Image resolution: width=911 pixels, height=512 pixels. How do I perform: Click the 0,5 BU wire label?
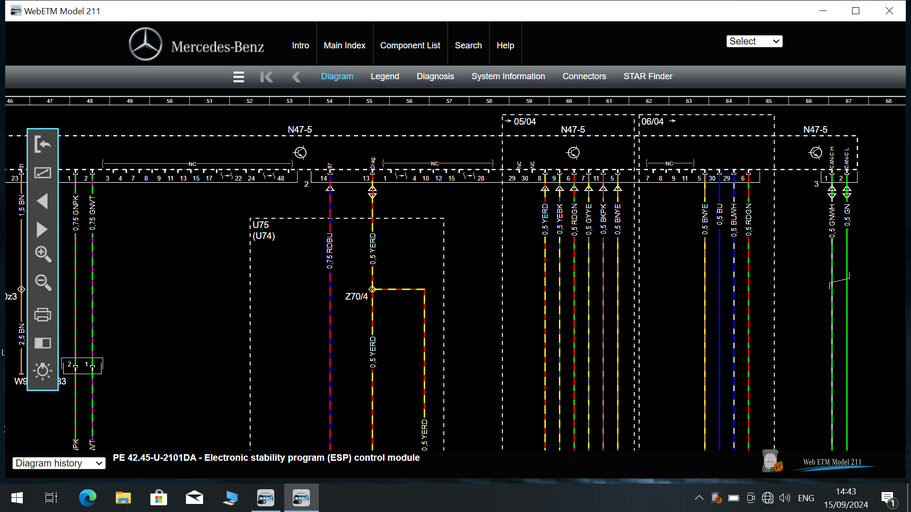(719, 215)
